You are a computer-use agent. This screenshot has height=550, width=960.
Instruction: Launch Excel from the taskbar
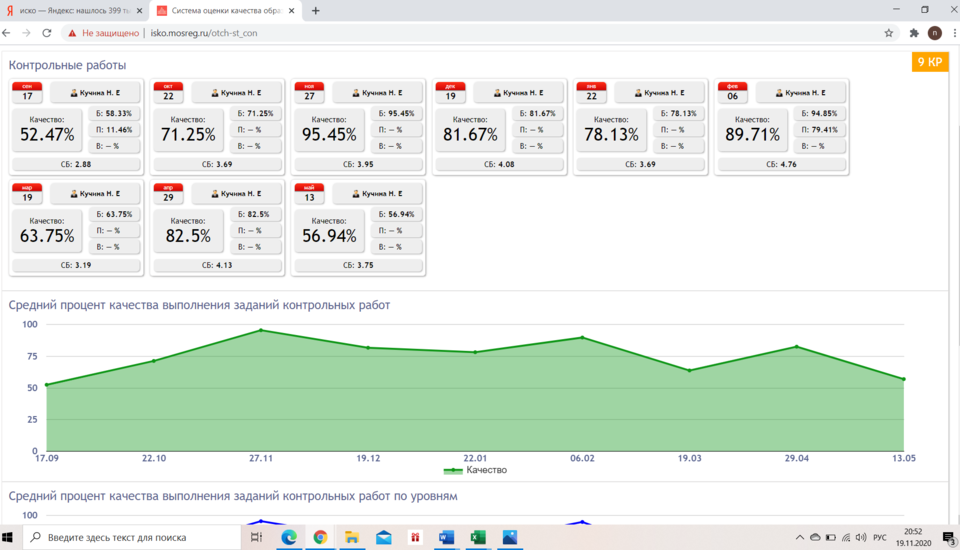(478, 537)
